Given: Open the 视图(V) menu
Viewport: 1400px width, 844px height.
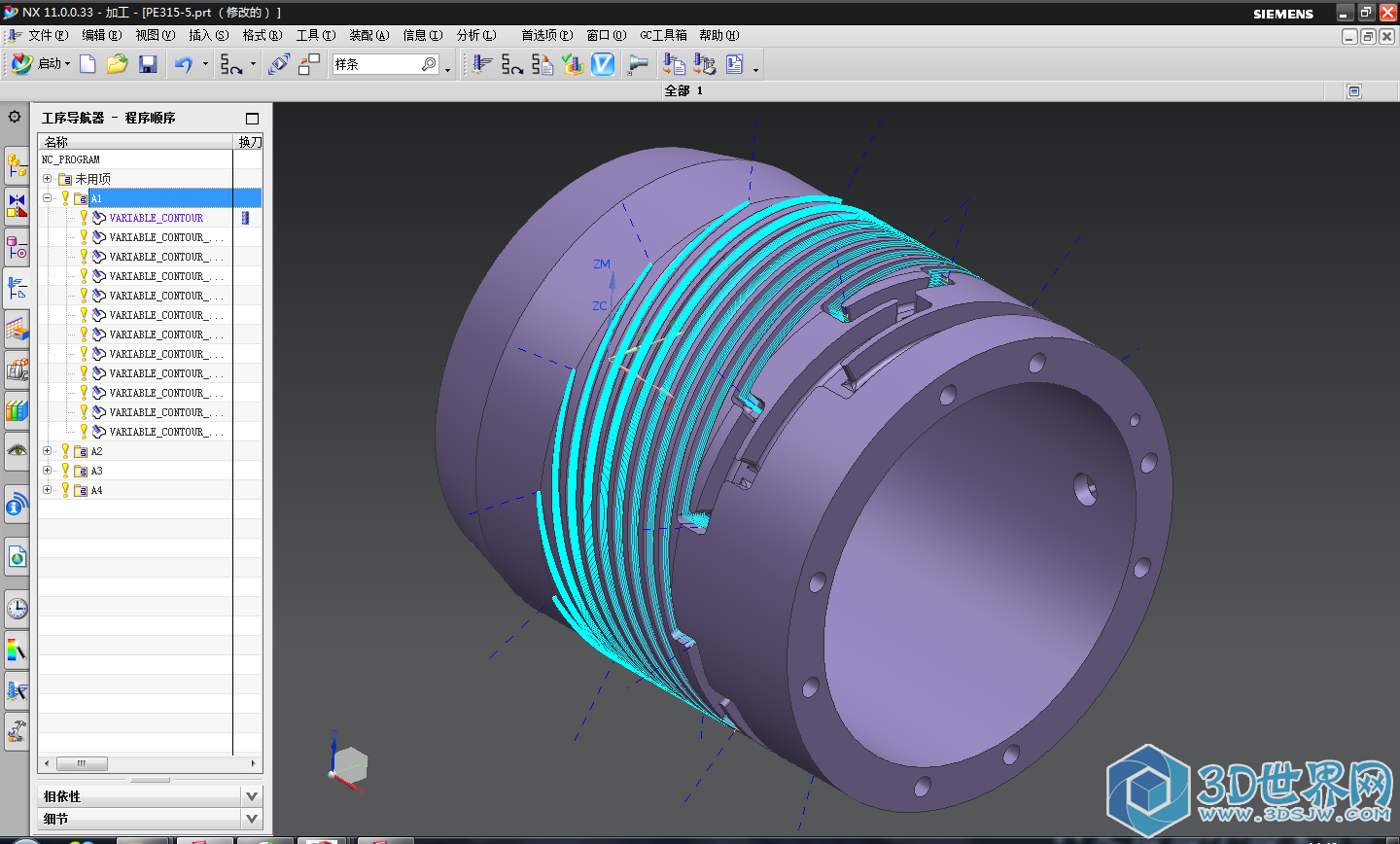Looking at the screenshot, I should (155, 35).
